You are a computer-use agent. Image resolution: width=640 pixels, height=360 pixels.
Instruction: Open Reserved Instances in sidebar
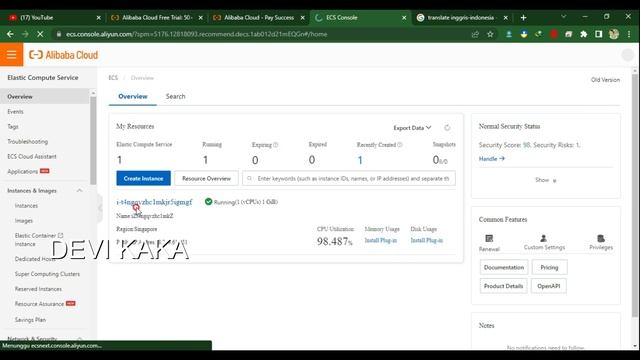click(x=38, y=289)
